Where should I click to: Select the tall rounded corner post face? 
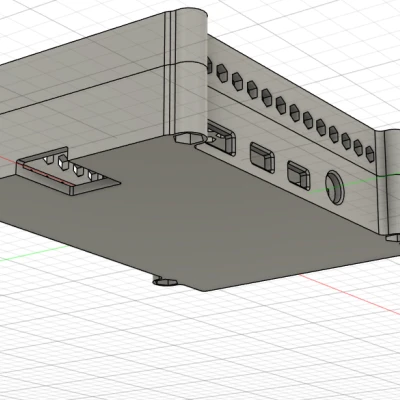point(190,72)
